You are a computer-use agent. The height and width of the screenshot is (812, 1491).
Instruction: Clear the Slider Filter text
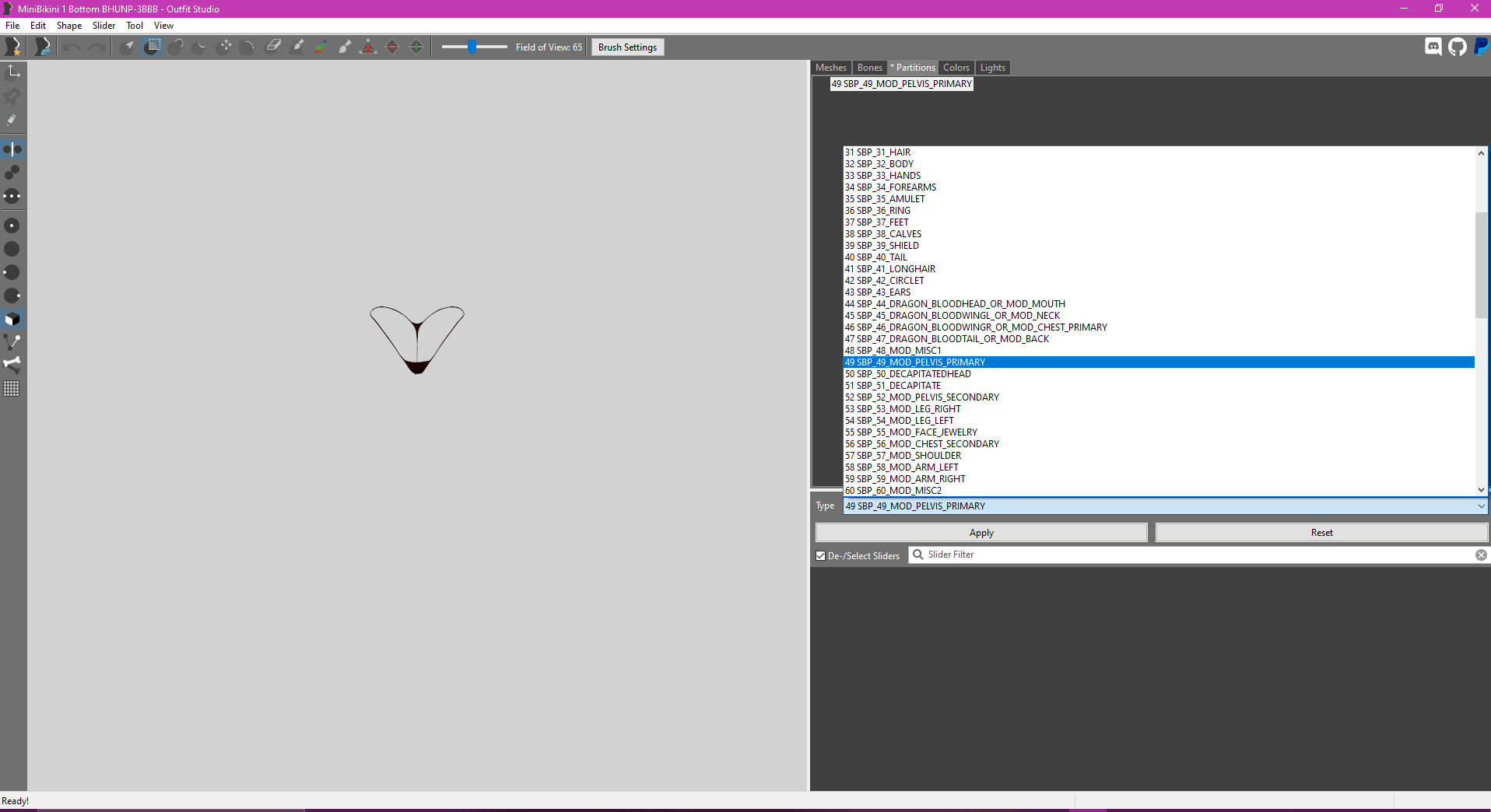[x=1481, y=555]
